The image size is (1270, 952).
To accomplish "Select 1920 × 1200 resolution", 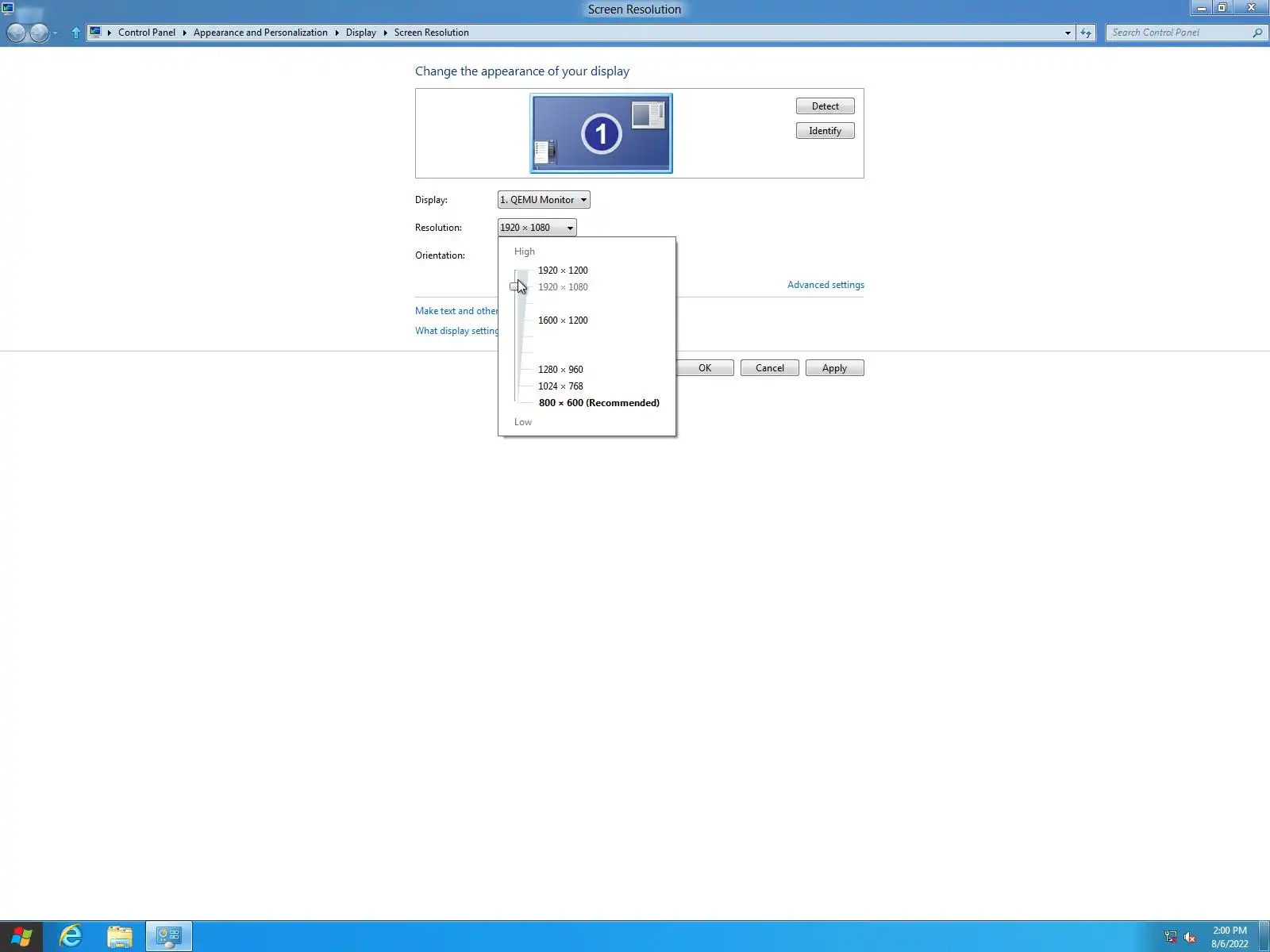I will click(563, 271).
